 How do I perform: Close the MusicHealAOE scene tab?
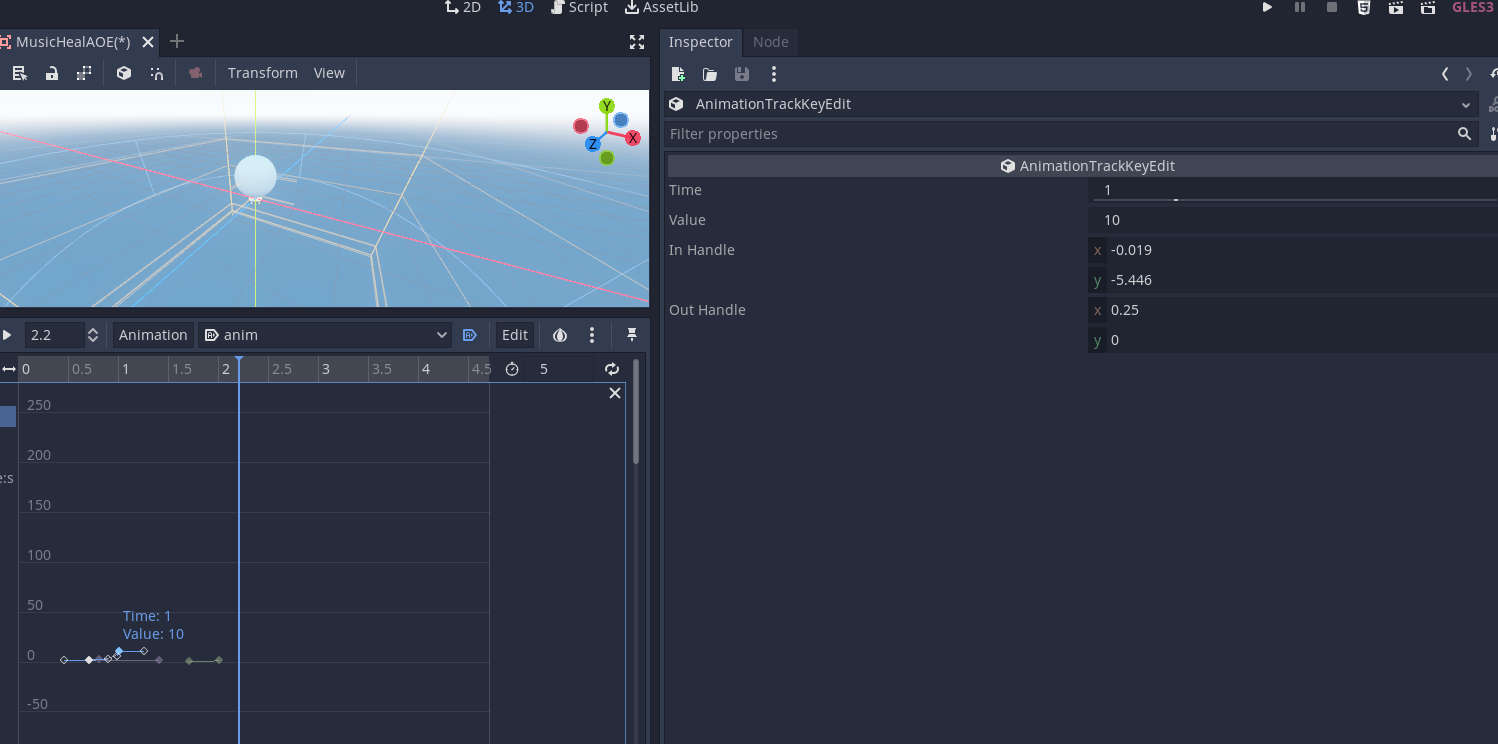click(148, 42)
